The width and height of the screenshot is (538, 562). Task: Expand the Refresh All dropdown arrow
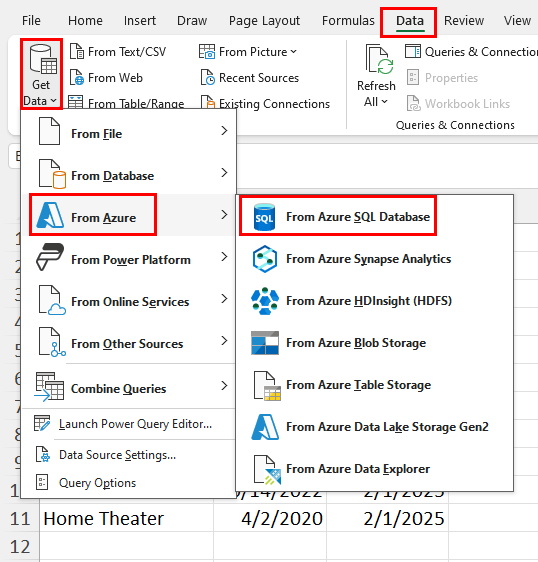385,102
